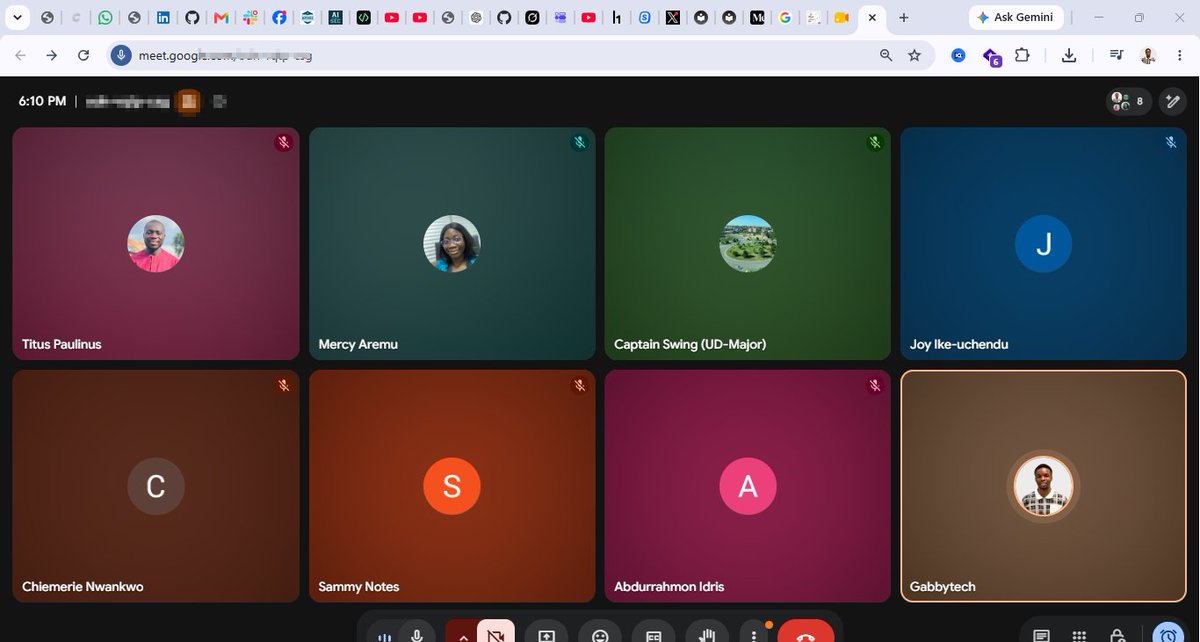Open host controls lock icon
The height and width of the screenshot is (642, 1200).
[1118, 635]
